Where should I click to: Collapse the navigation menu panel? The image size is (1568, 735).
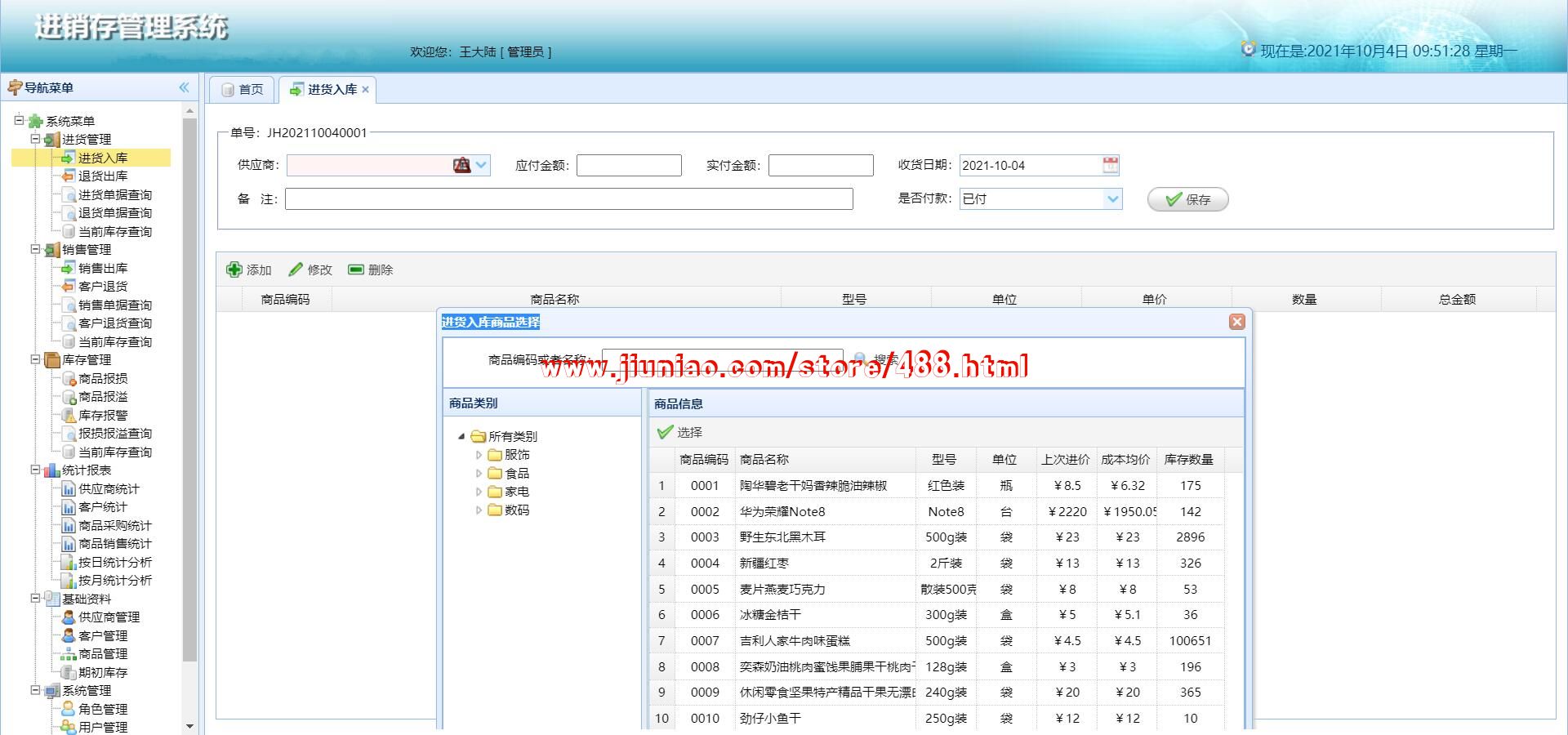click(x=184, y=87)
